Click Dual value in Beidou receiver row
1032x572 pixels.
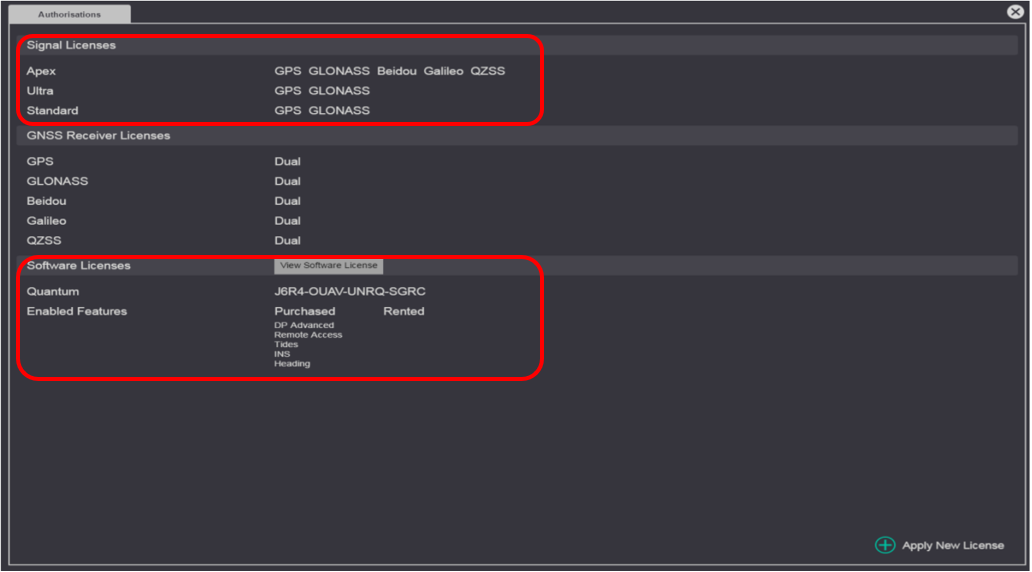point(287,201)
